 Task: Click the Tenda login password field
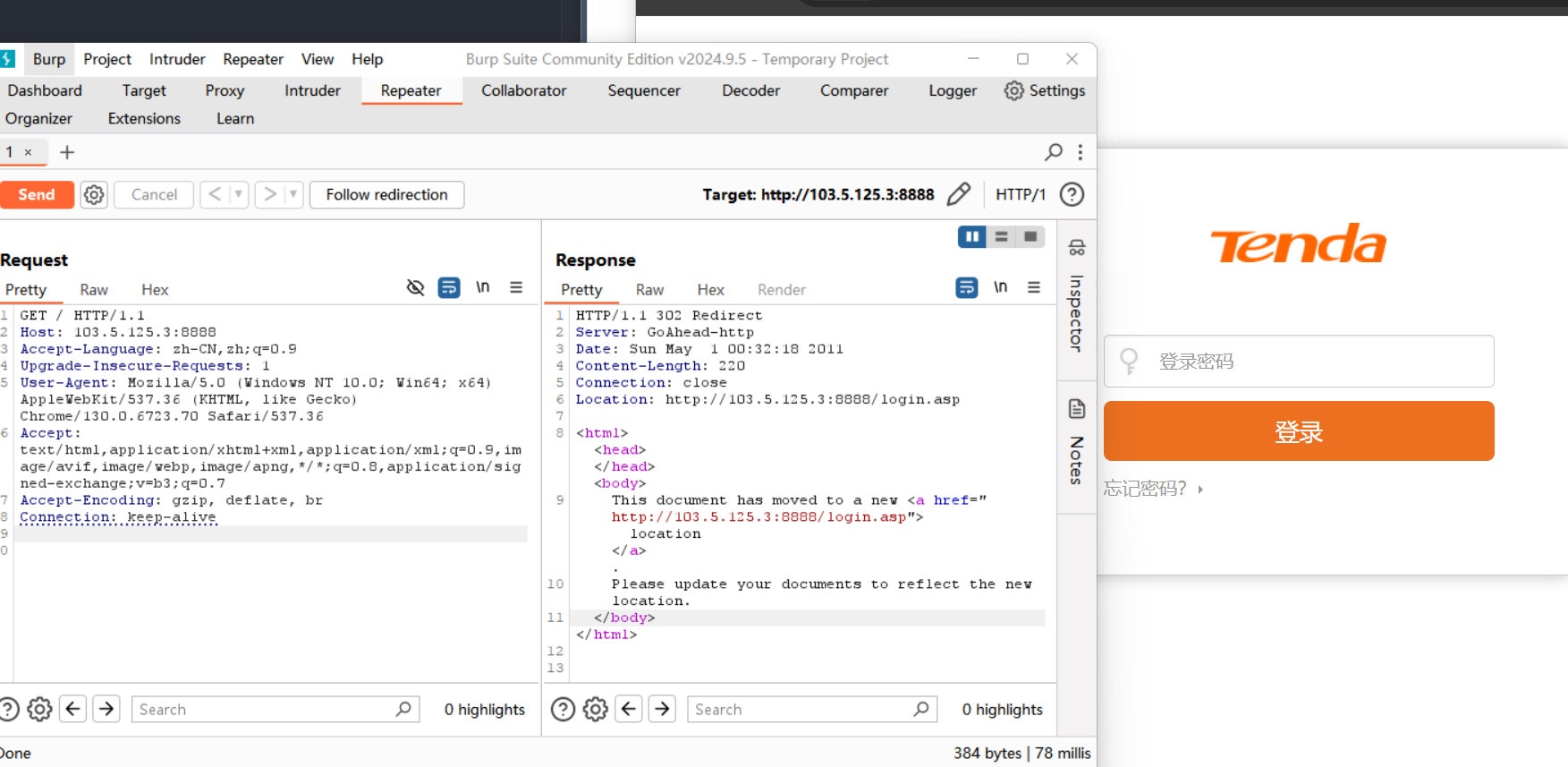(1299, 362)
